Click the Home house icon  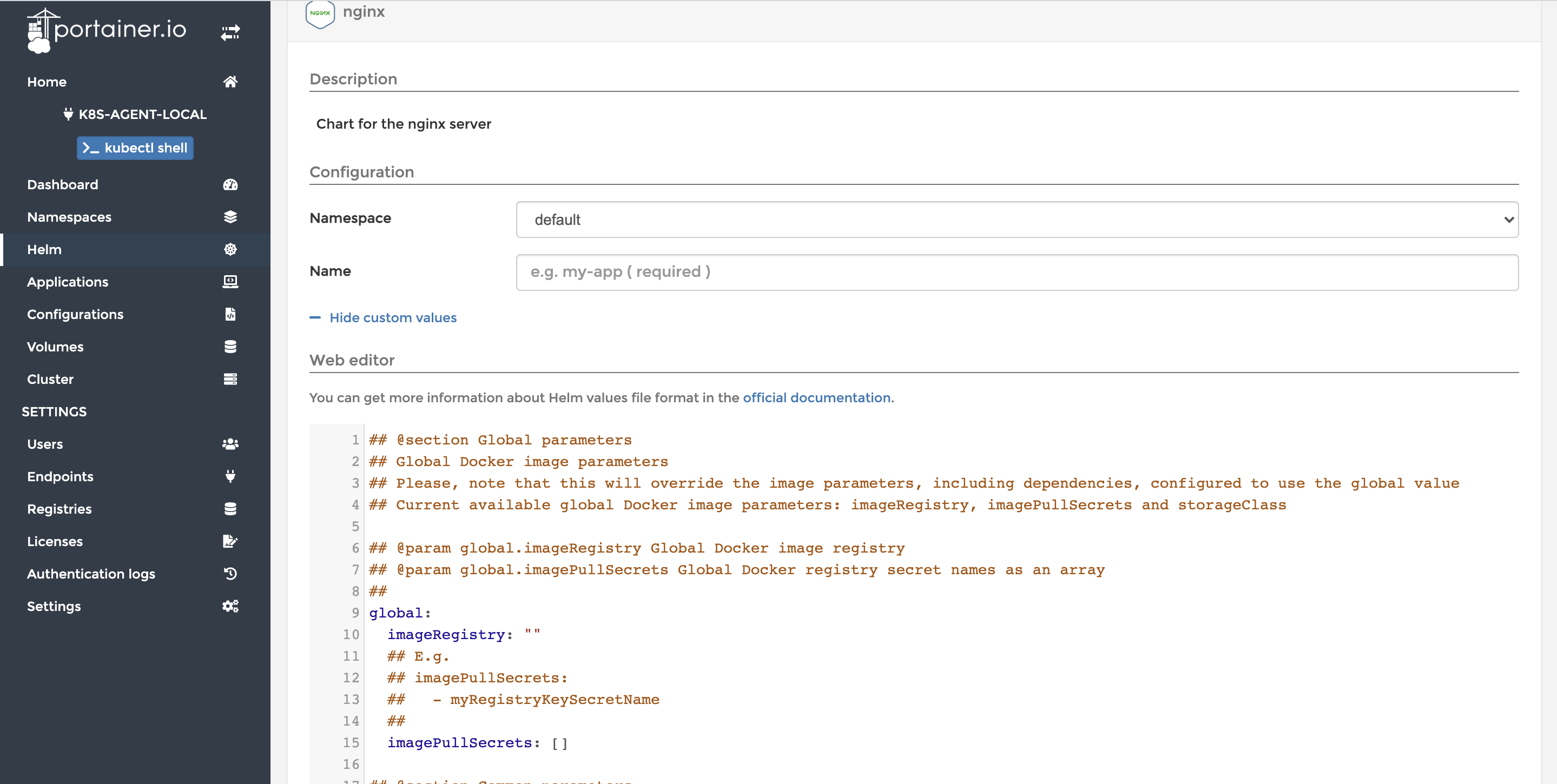(x=230, y=82)
